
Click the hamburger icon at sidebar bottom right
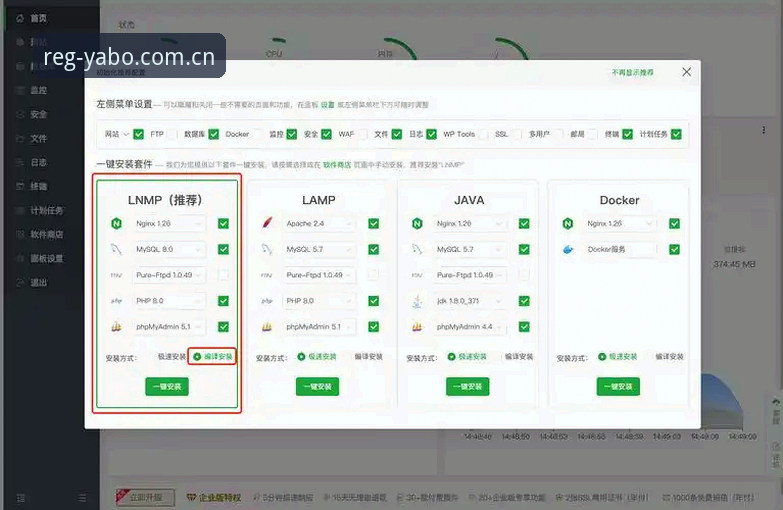click(82, 498)
